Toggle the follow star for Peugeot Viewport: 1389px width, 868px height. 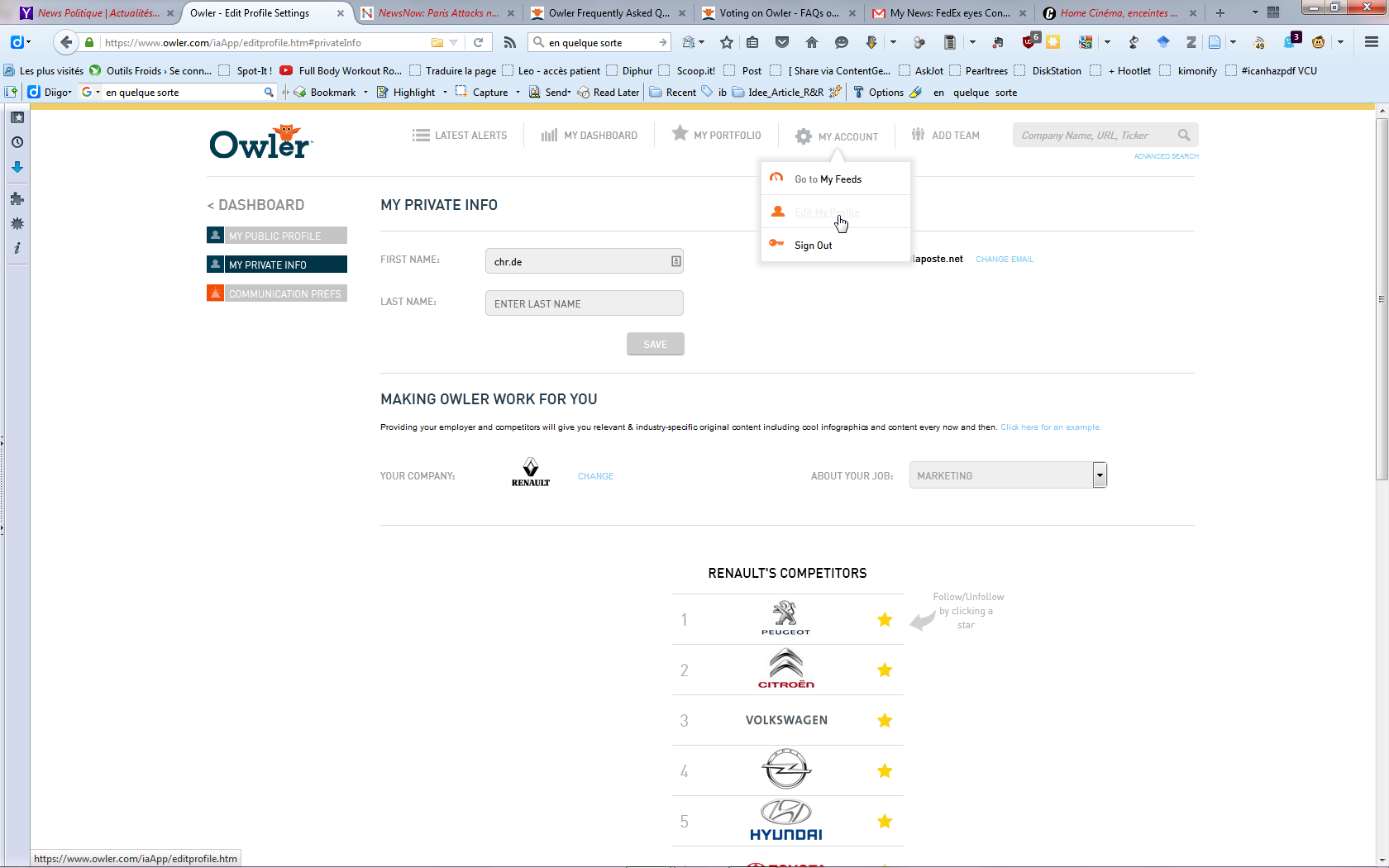[x=885, y=619]
